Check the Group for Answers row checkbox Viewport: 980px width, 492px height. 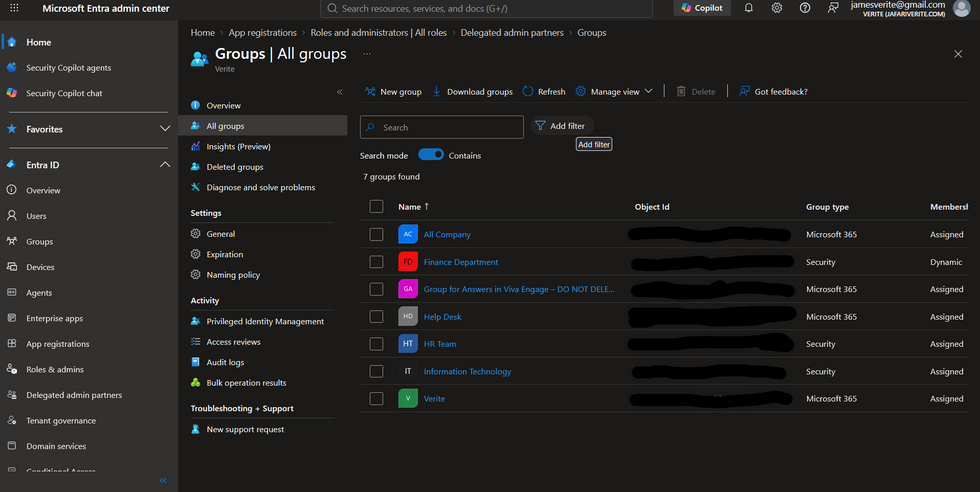[376, 289]
